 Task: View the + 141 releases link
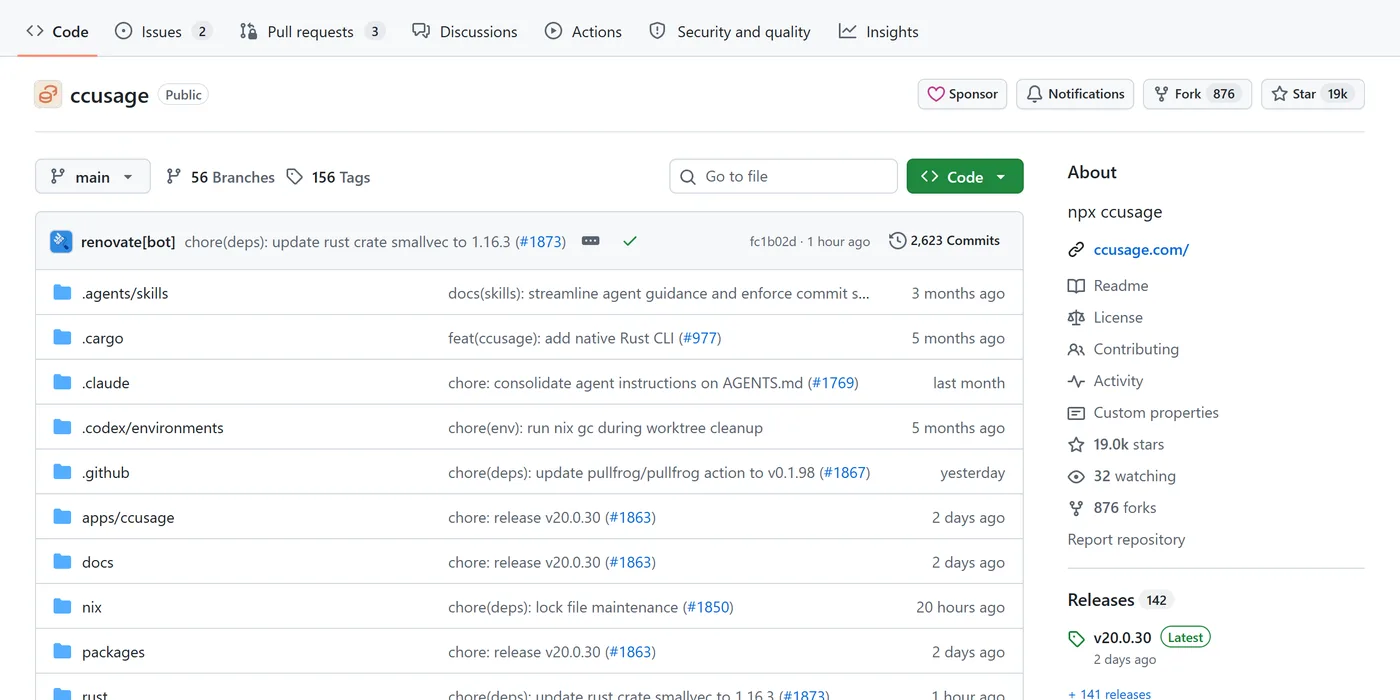pos(1109,694)
